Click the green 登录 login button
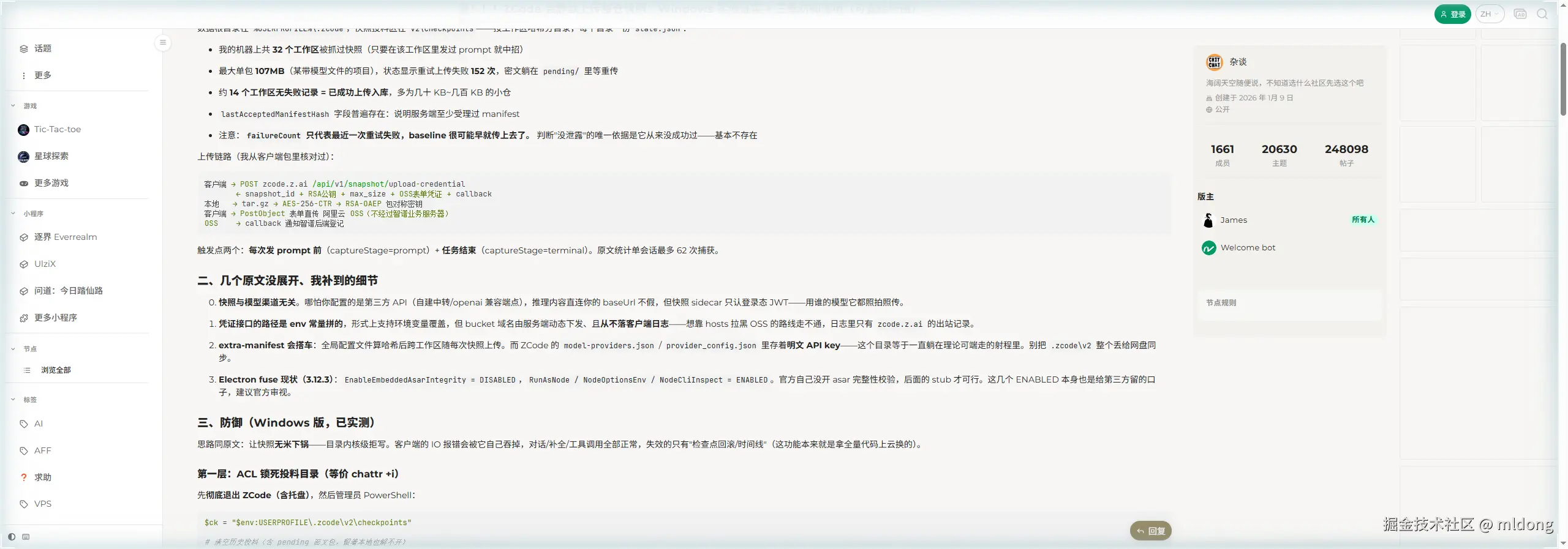This screenshot has width=1568, height=549. pyautogui.click(x=1452, y=14)
